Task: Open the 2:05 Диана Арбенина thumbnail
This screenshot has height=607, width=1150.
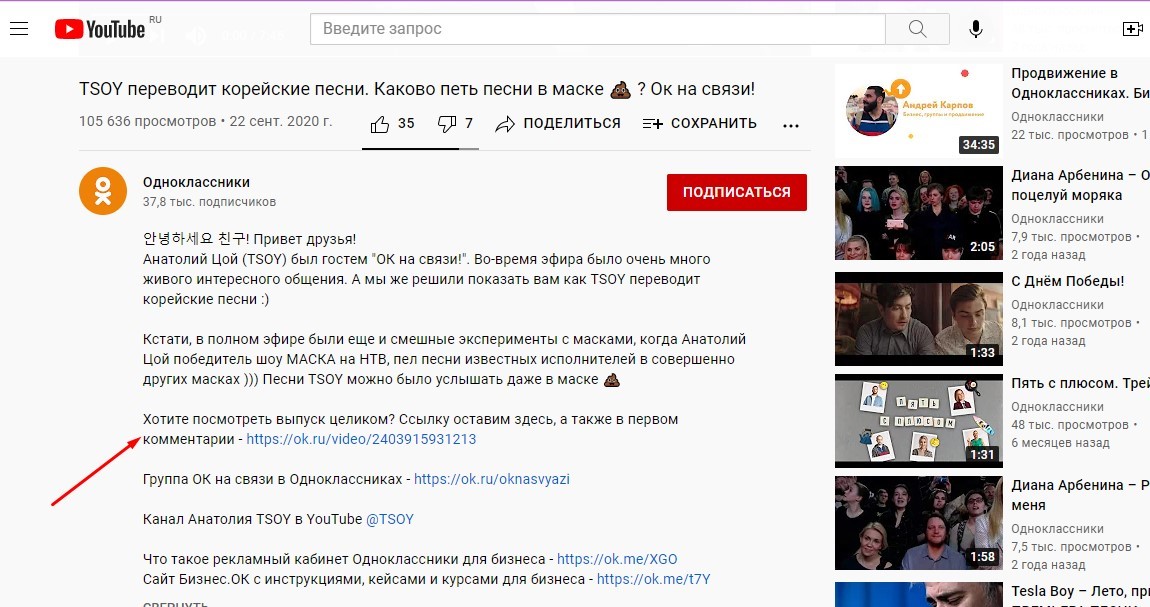Action: [918, 213]
